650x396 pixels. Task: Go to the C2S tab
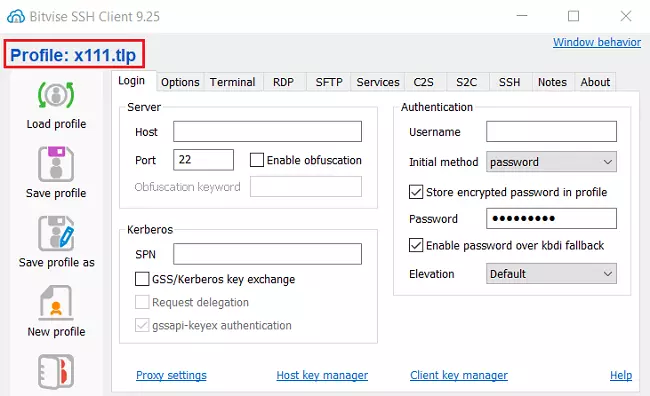tap(423, 82)
